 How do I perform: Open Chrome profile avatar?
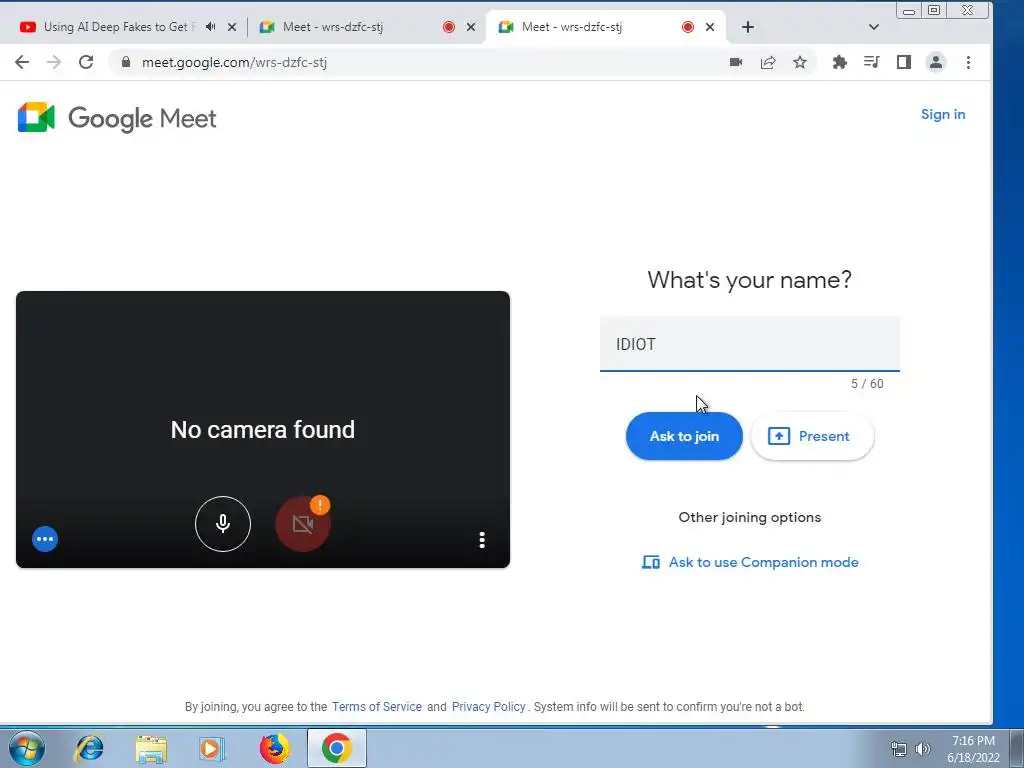click(x=936, y=62)
